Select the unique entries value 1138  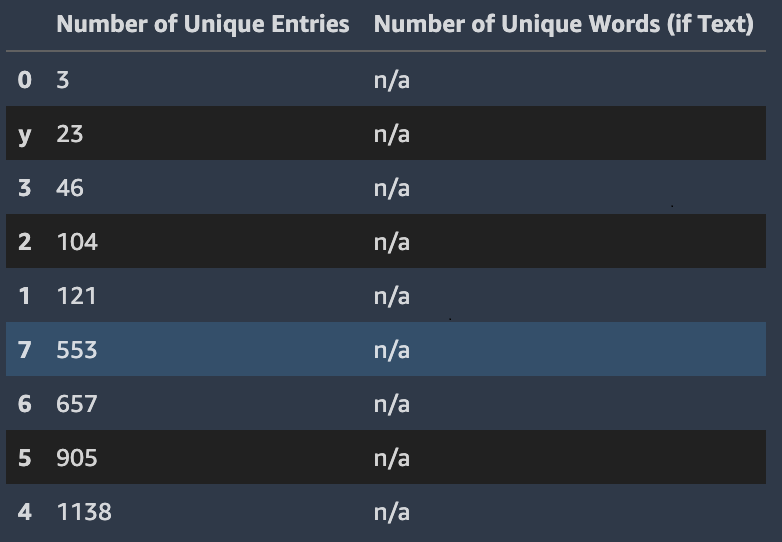tap(84, 512)
